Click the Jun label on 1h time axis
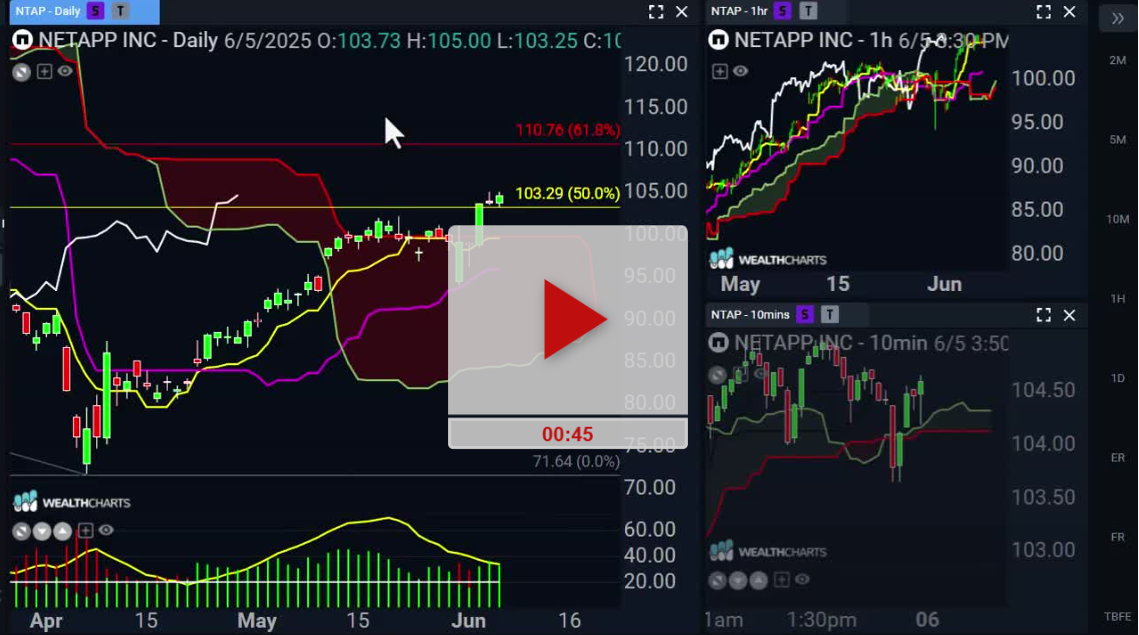 [x=944, y=284]
